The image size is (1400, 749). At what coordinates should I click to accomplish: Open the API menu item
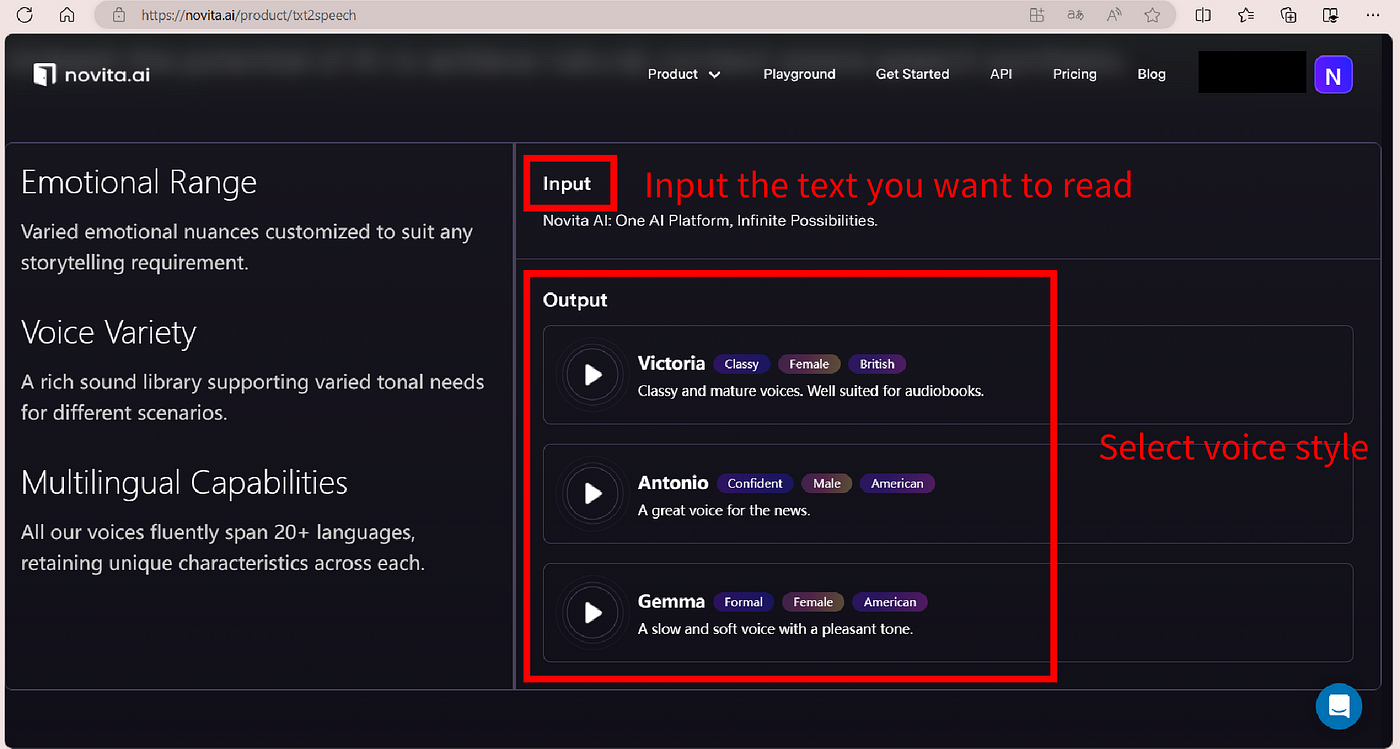click(x=1001, y=74)
